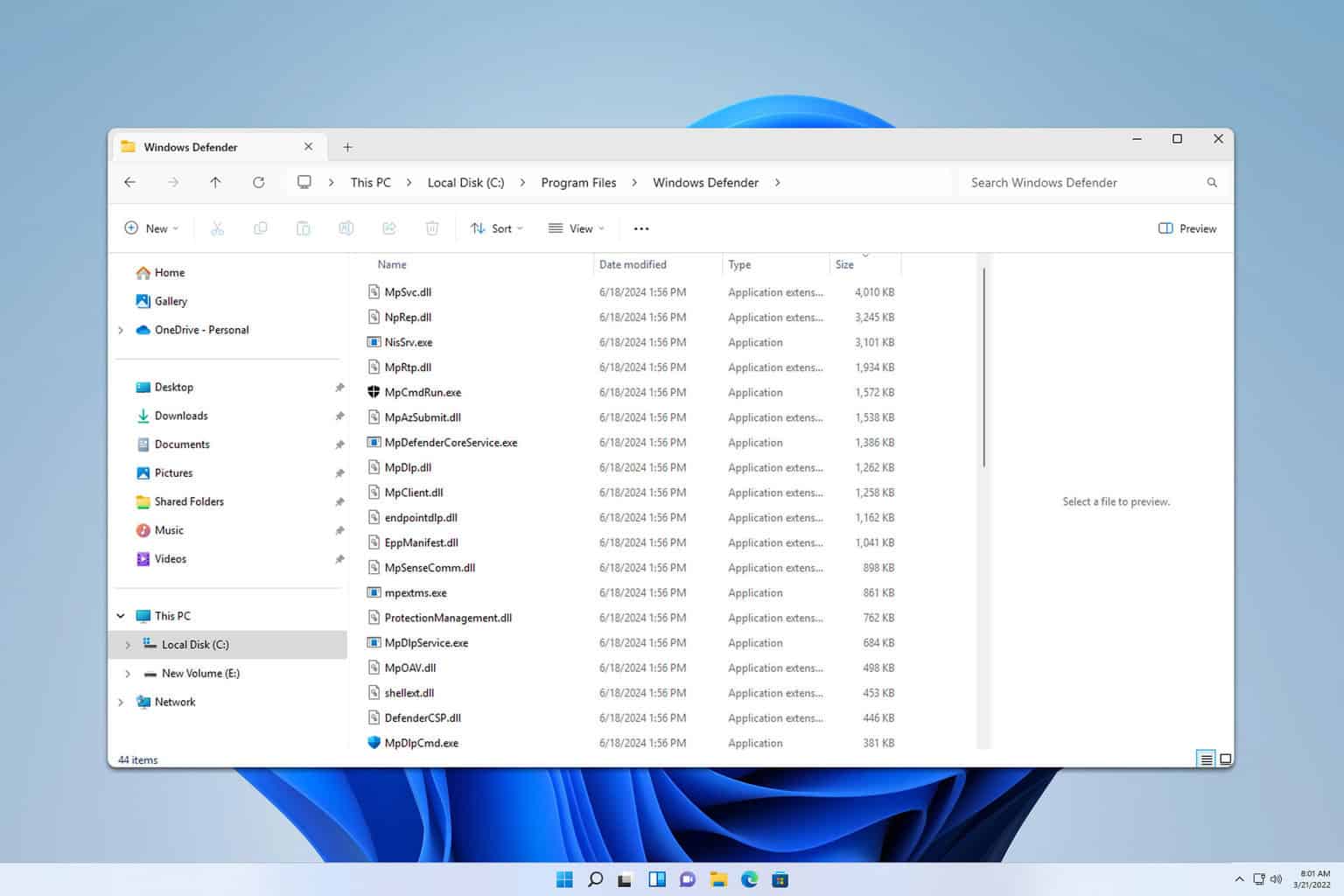Expand the New Volume (E:) tree node
The height and width of the screenshot is (896, 1344).
128,674
